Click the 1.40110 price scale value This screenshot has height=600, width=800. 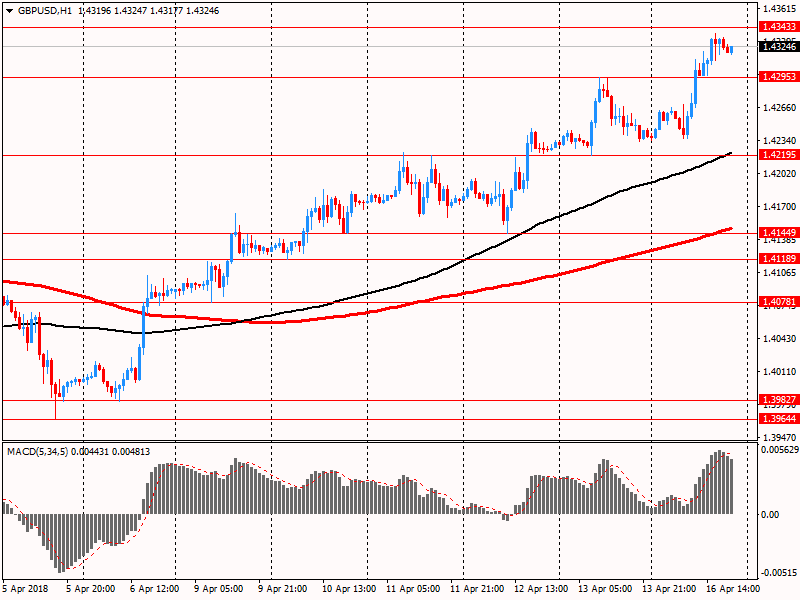(x=780, y=371)
